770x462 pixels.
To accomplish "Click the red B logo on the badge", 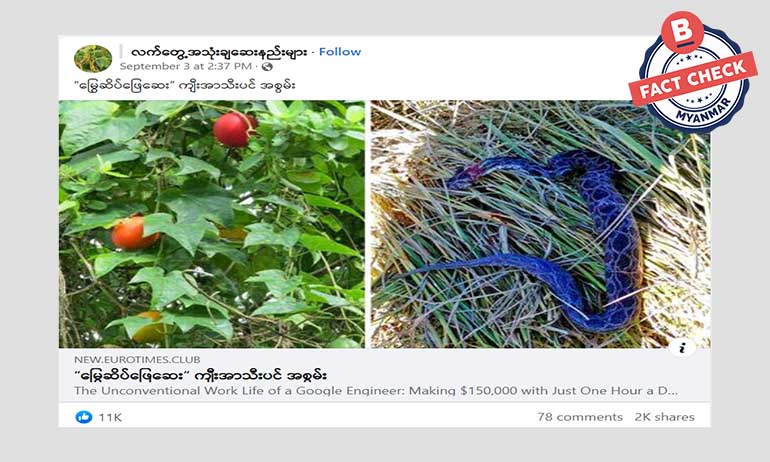I will point(683,32).
